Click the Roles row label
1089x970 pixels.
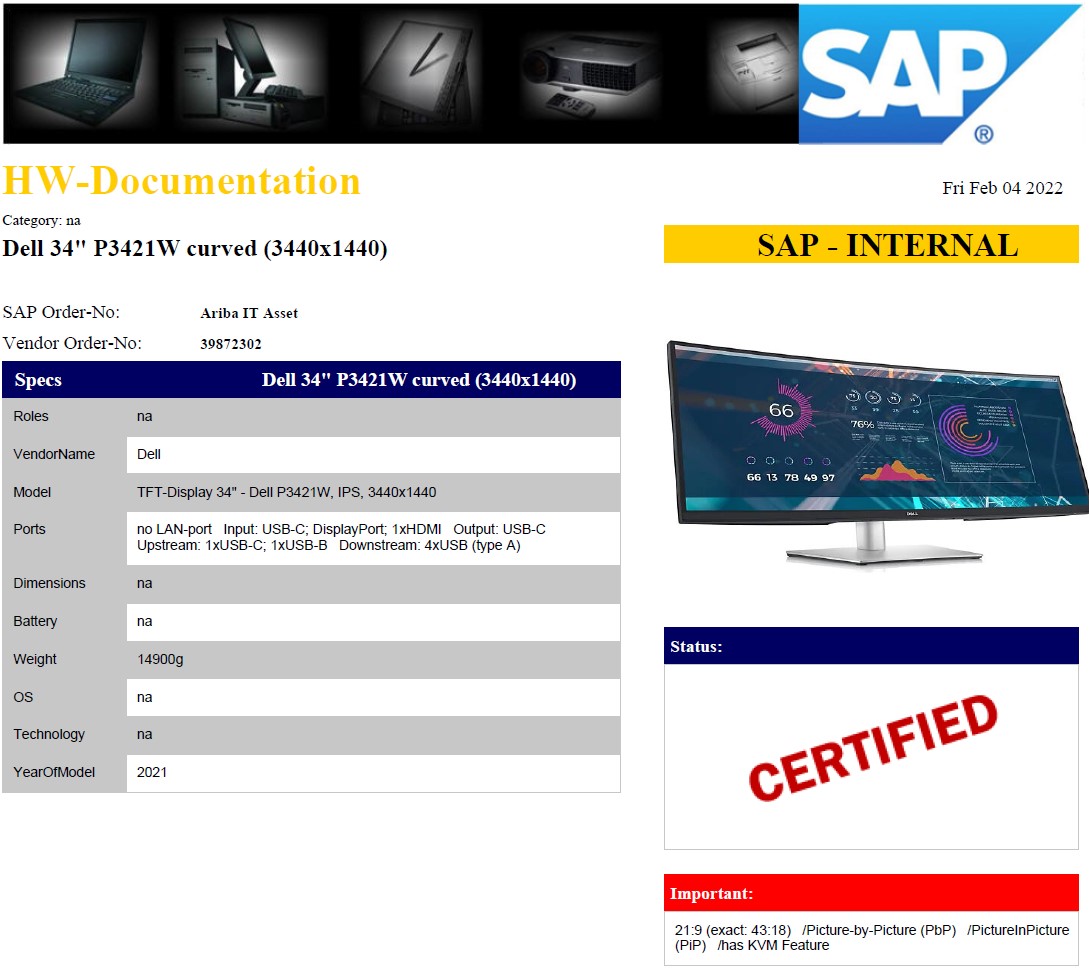[x=31, y=416]
